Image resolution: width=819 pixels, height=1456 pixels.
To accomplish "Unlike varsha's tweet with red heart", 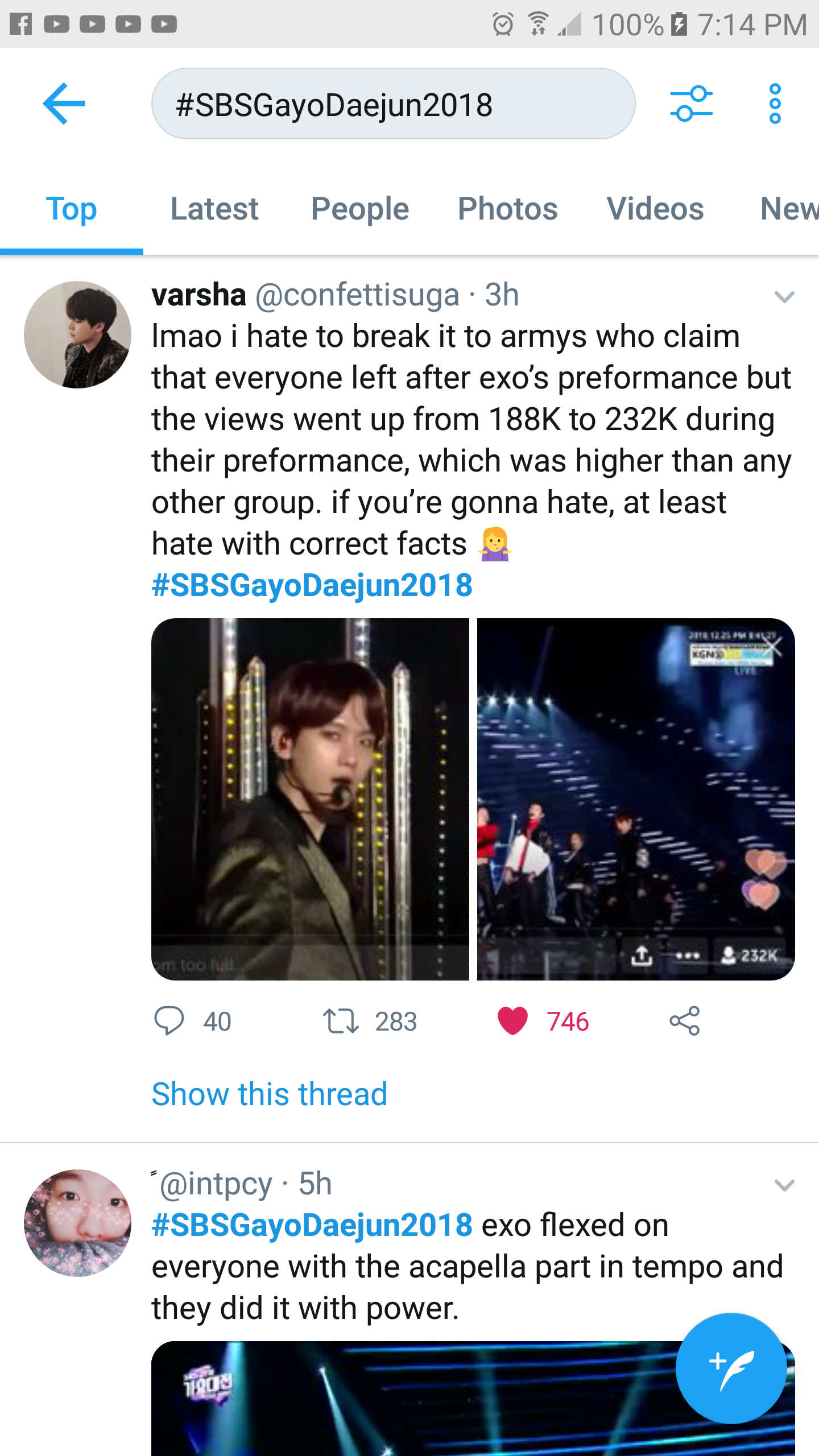I will [x=513, y=1021].
